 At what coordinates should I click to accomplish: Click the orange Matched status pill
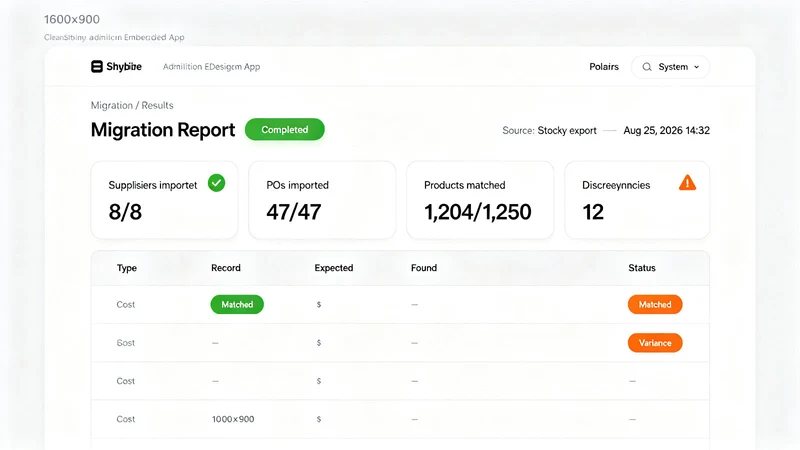coord(655,305)
